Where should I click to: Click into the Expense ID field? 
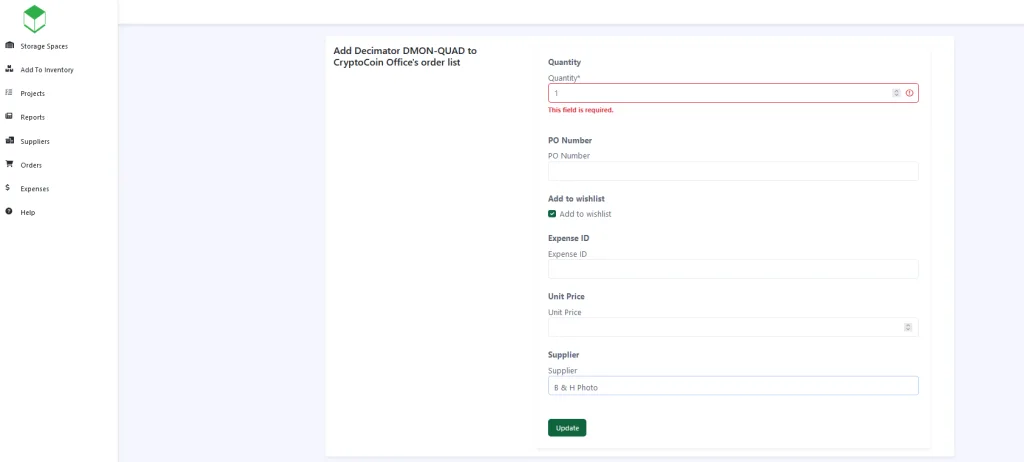733,269
